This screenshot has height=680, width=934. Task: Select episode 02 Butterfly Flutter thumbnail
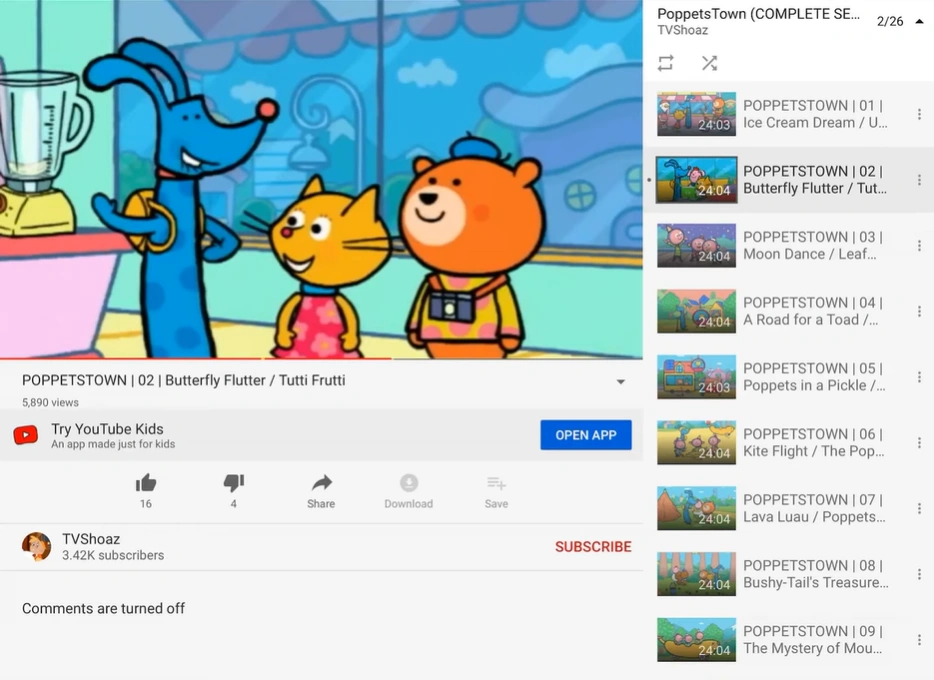(696, 180)
